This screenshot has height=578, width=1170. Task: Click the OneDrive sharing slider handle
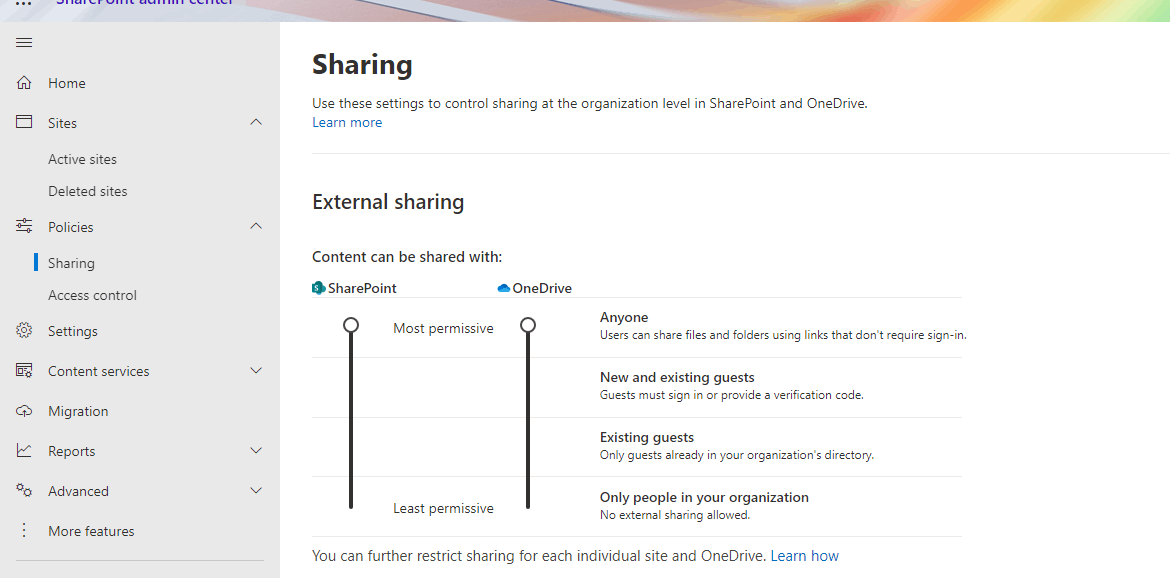tap(528, 324)
